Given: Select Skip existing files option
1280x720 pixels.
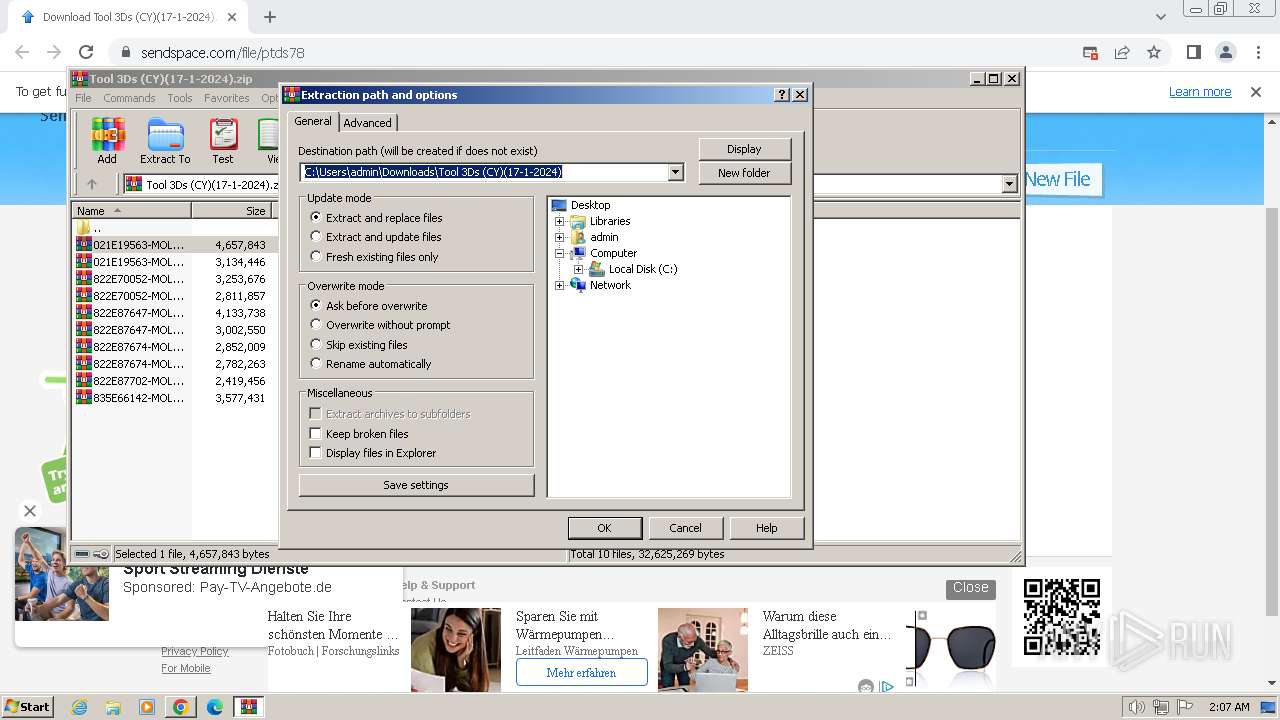Looking at the screenshot, I should [359, 345].
